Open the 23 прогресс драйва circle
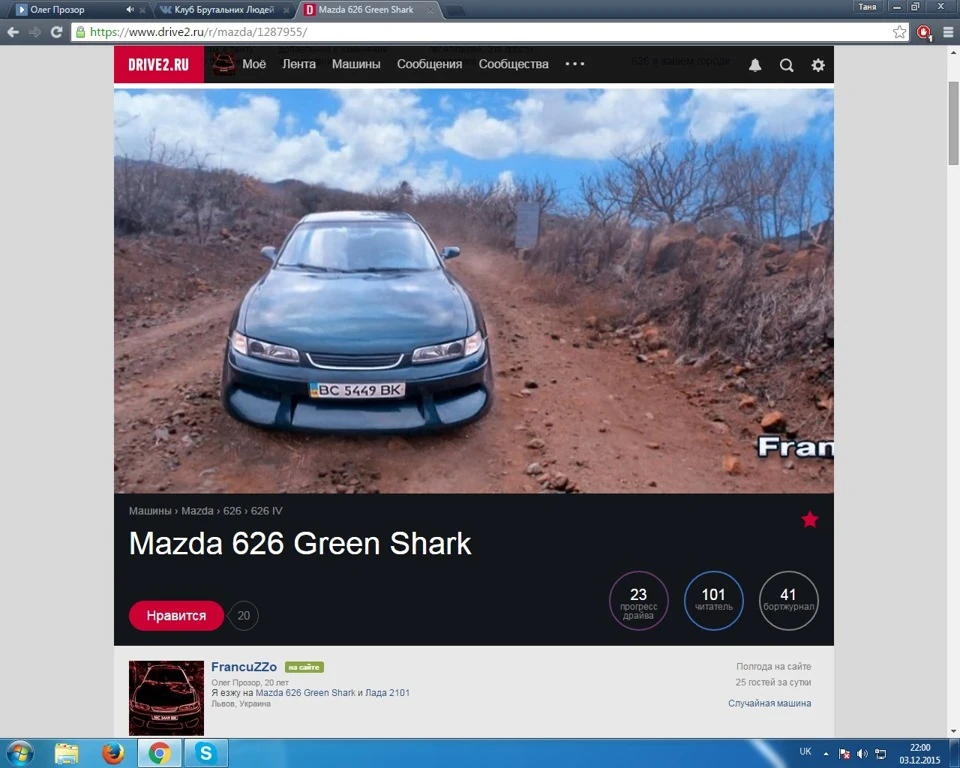 tap(638, 601)
